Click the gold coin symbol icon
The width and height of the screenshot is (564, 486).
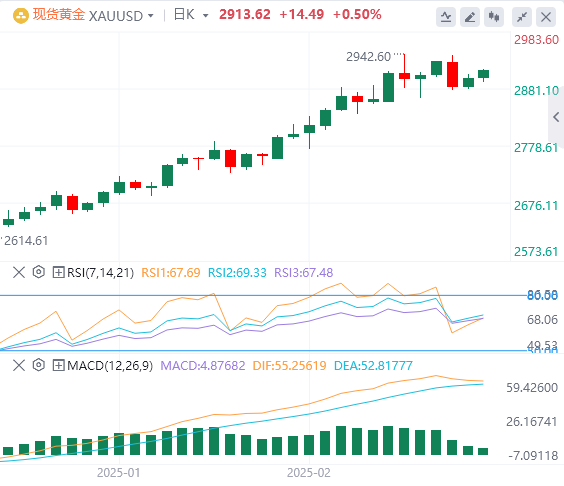[21, 16]
